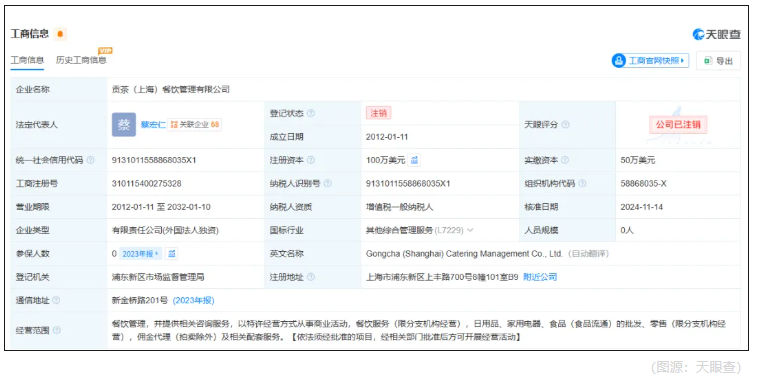
Task: Click the 注销 status tag
Action: tap(378, 113)
